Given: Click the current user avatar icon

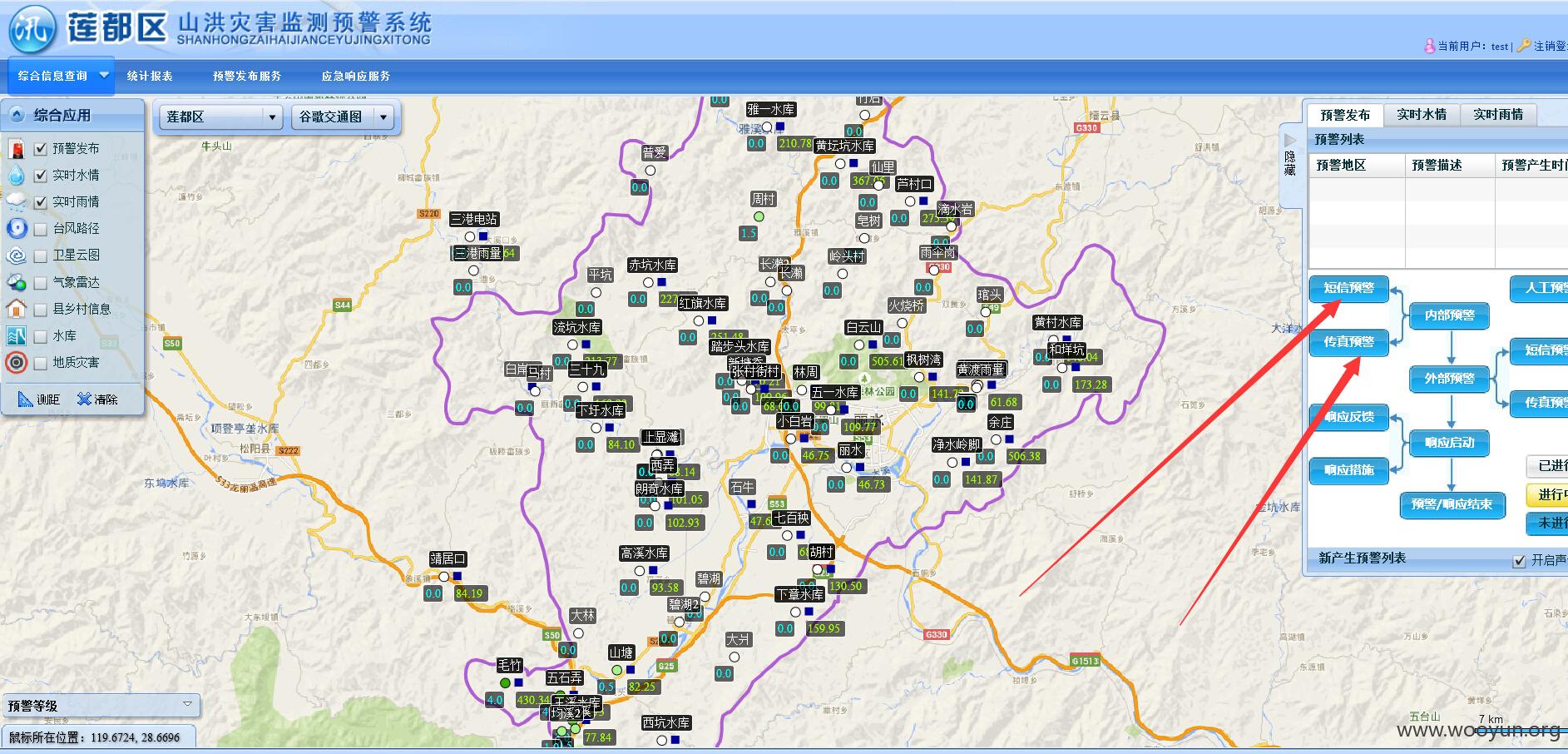Looking at the screenshot, I should 1429,46.
